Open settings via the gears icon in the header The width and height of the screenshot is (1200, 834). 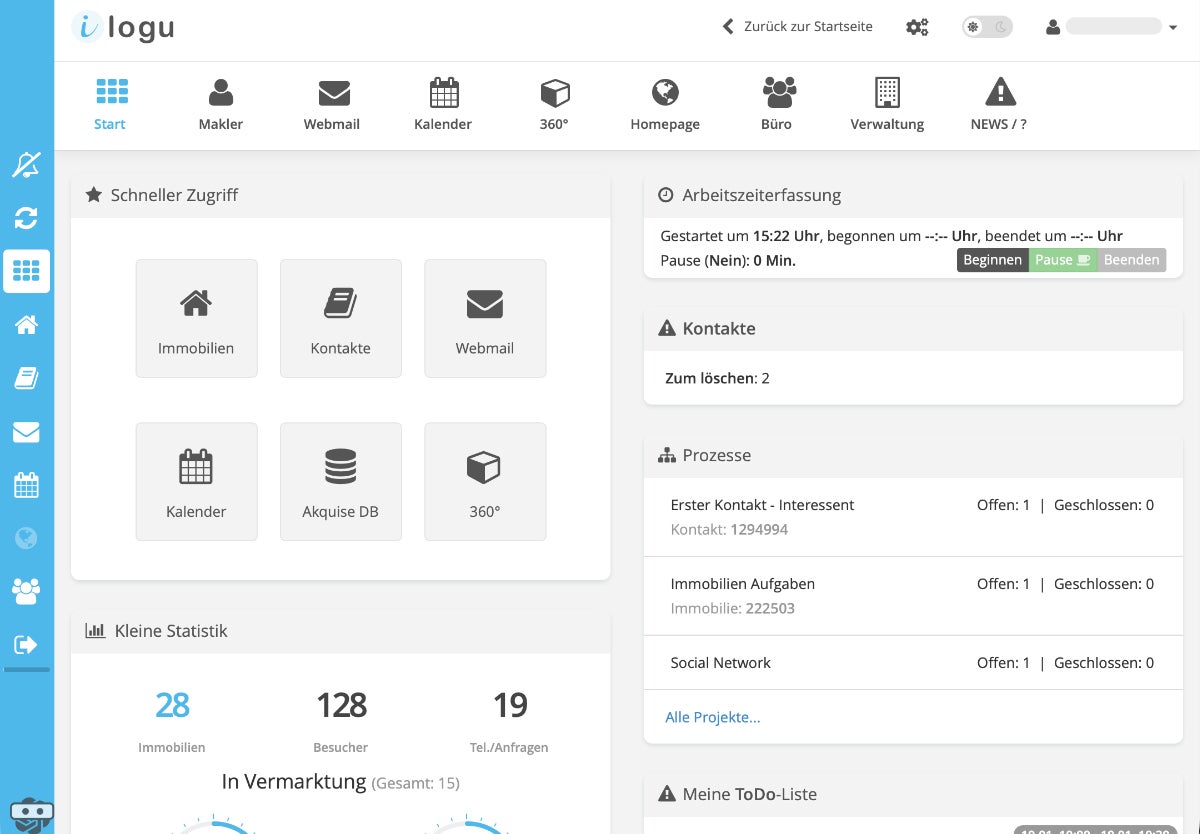(917, 27)
